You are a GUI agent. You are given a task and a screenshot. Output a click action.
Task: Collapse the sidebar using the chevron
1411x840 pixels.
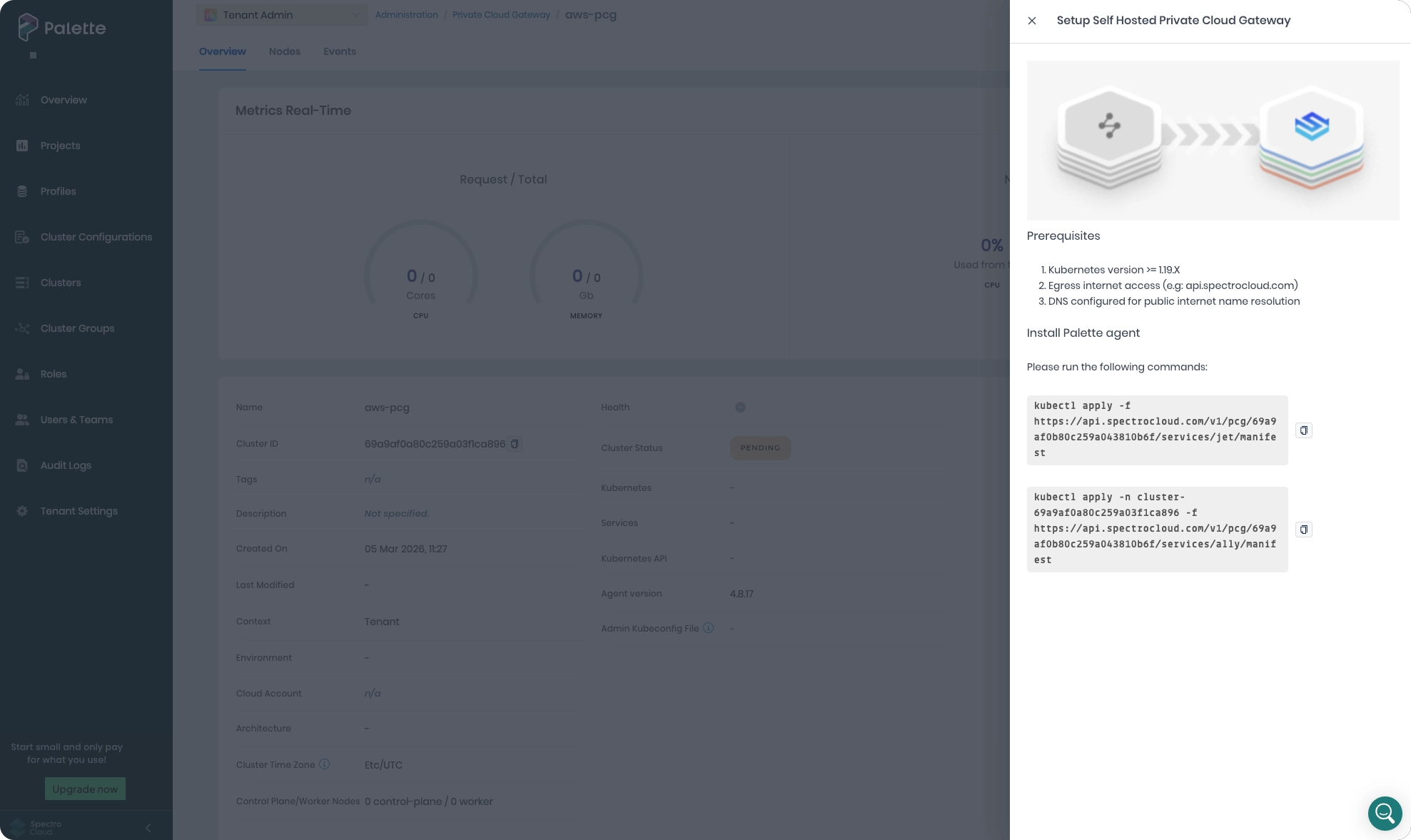pos(148,828)
